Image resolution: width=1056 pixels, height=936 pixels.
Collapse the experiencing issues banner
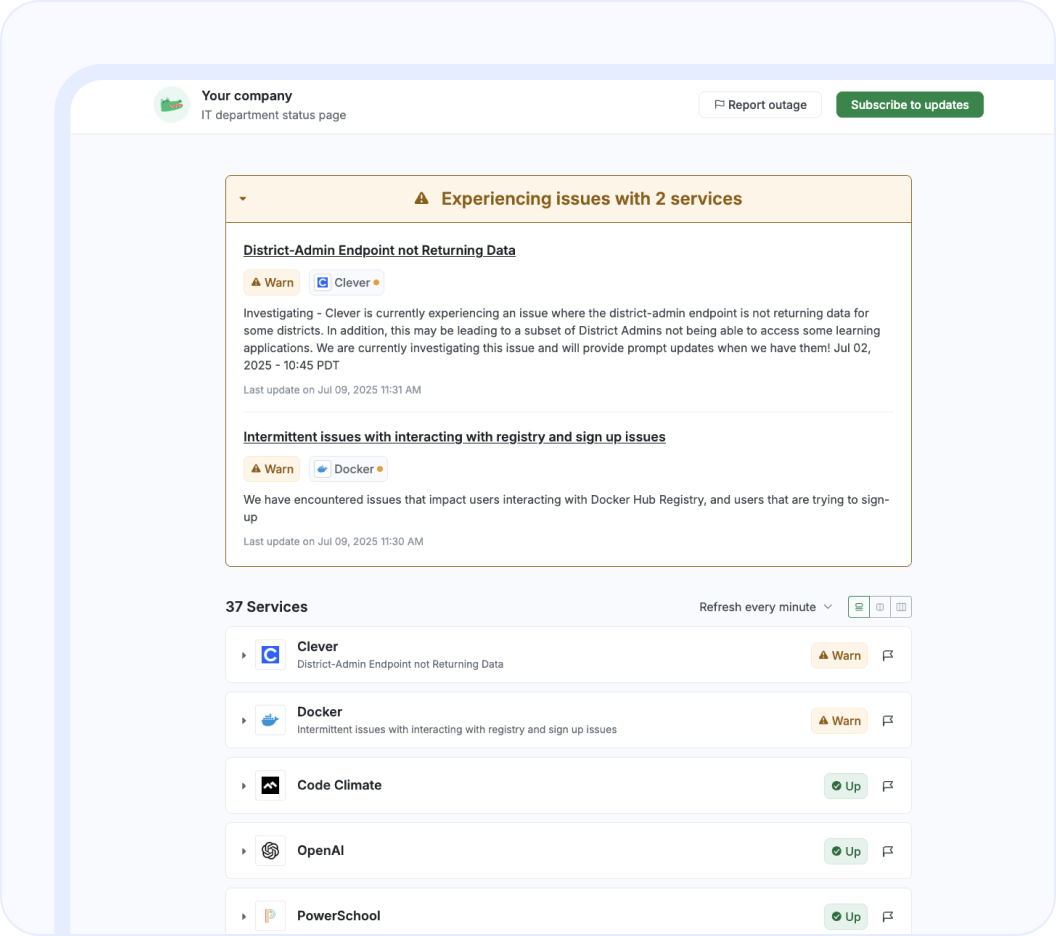tap(241, 198)
